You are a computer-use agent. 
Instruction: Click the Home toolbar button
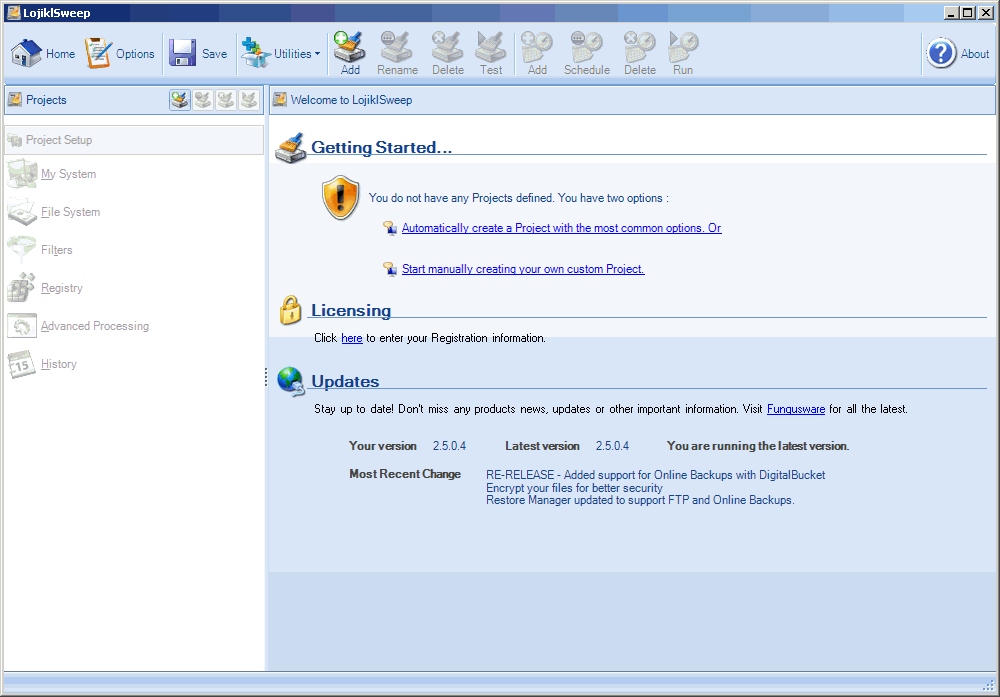click(x=43, y=54)
